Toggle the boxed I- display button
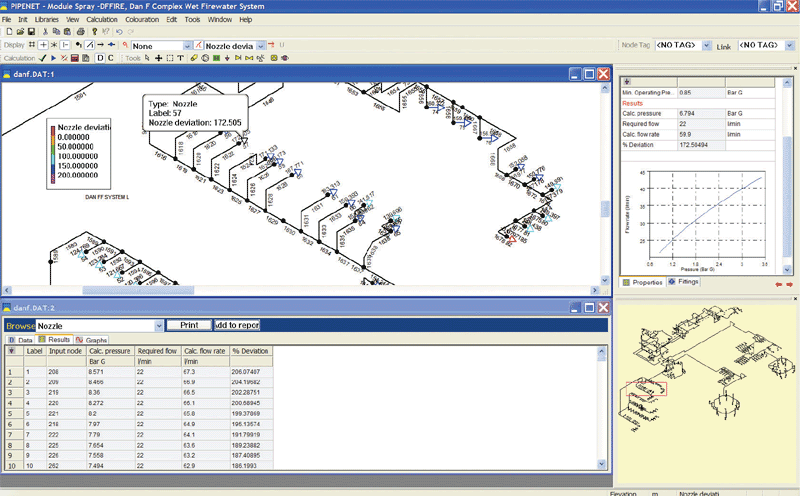This screenshot has height=496, width=800. [65, 45]
